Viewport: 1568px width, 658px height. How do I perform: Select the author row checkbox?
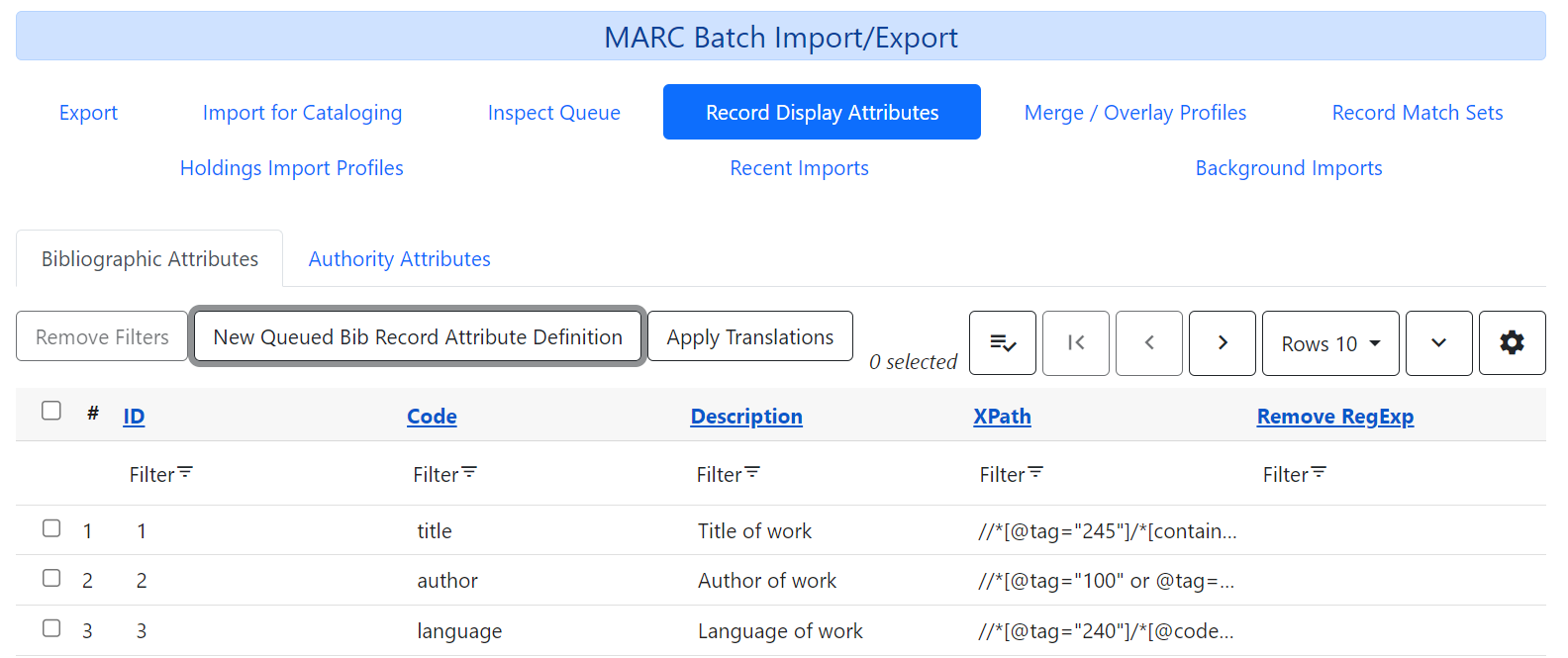click(x=51, y=578)
